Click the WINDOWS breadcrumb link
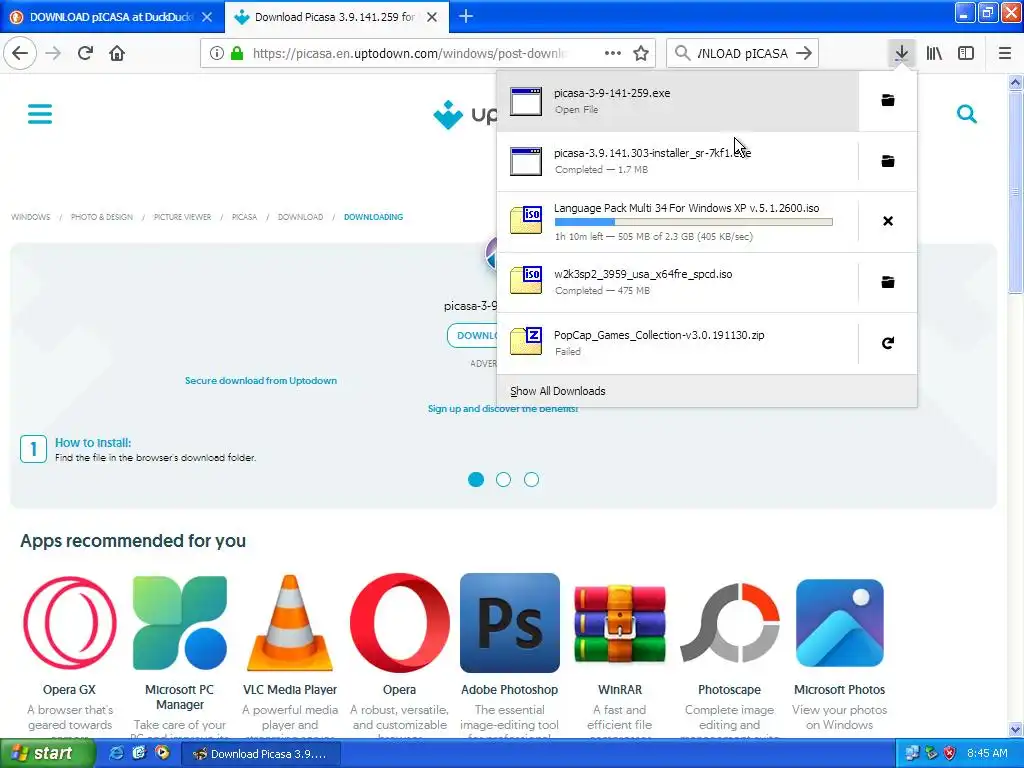 pyautogui.click(x=31, y=217)
